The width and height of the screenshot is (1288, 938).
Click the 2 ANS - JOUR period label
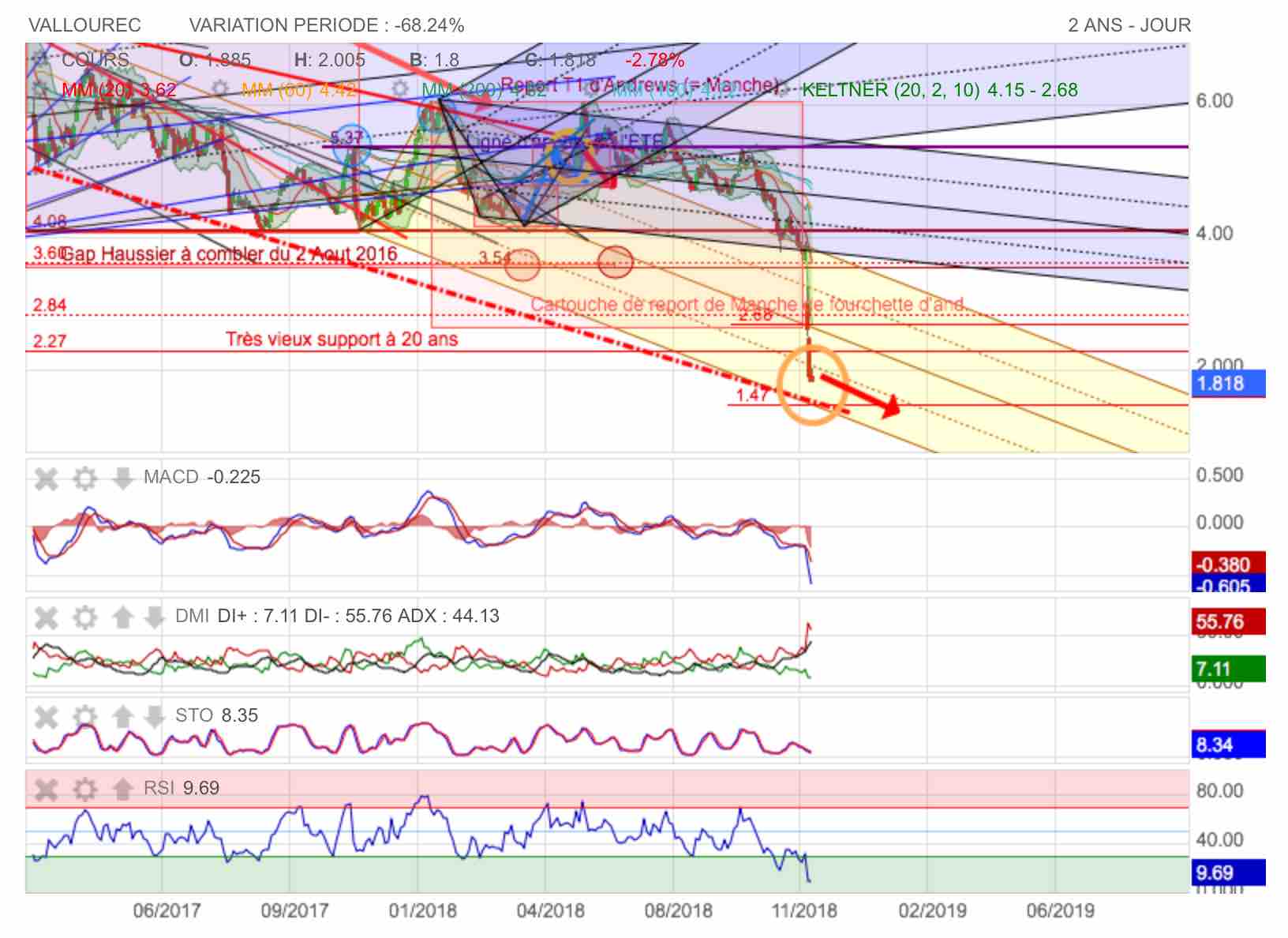[1129, 25]
